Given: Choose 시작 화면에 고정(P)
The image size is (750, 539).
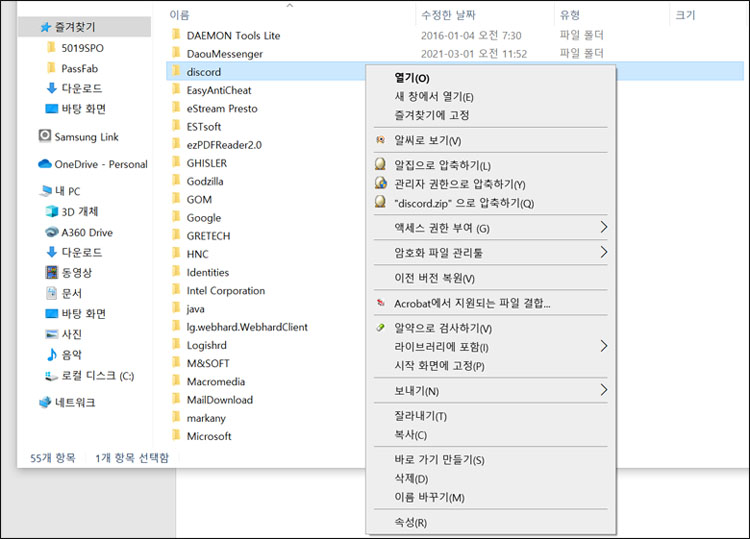Looking at the screenshot, I should [440, 366].
